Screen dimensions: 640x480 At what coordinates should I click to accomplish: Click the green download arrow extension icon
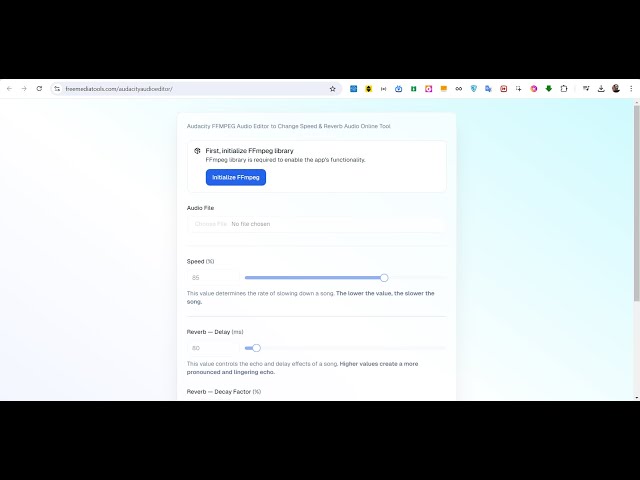coord(549,88)
